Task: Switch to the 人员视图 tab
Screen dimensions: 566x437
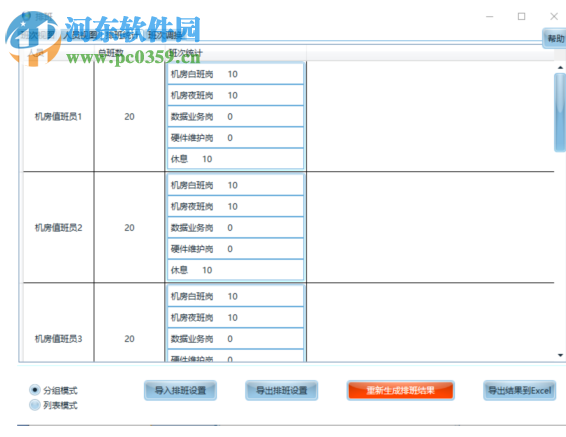Action: (x=80, y=35)
